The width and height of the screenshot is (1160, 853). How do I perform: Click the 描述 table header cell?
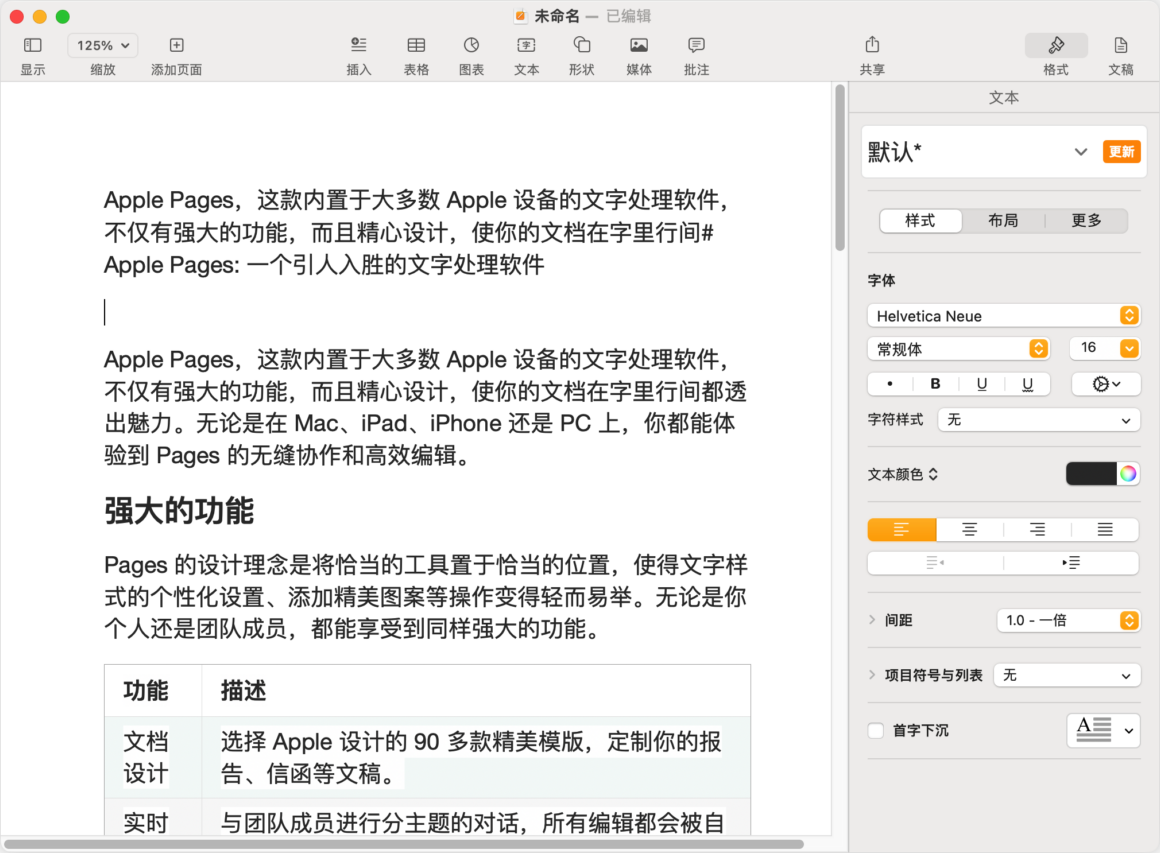click(x=476, y=690)
